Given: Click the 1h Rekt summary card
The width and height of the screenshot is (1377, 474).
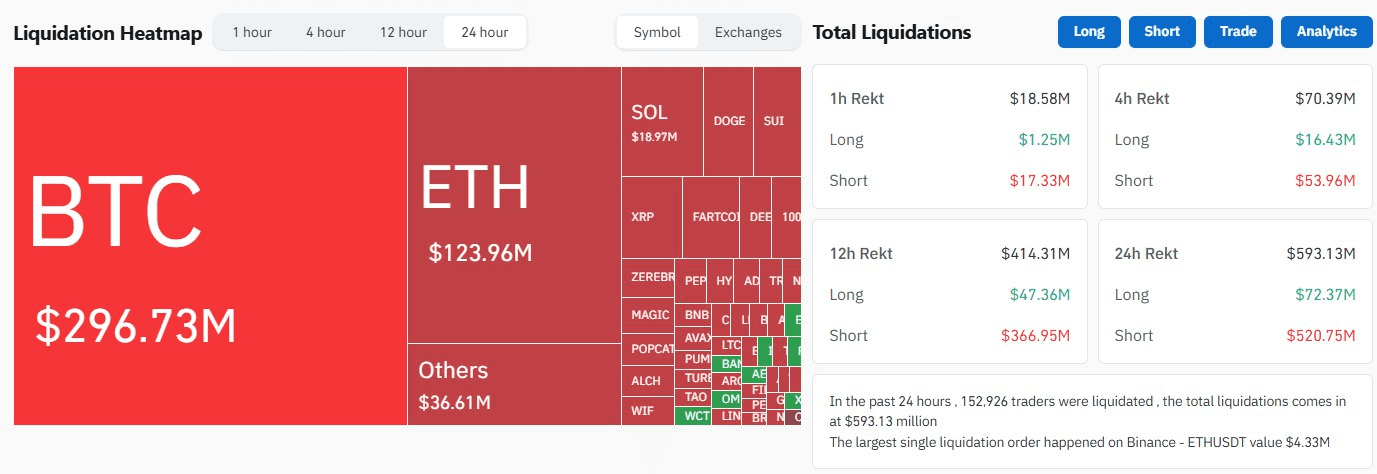Looking at the screenshot, I should [949, 136].
